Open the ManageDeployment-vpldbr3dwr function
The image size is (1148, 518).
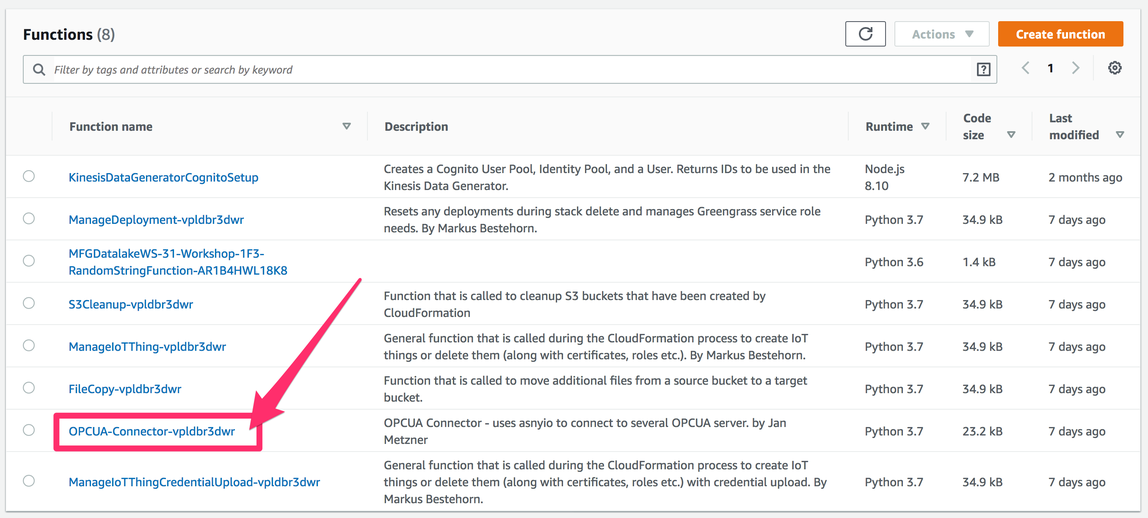pyautogui.click(x=156, y=219)
